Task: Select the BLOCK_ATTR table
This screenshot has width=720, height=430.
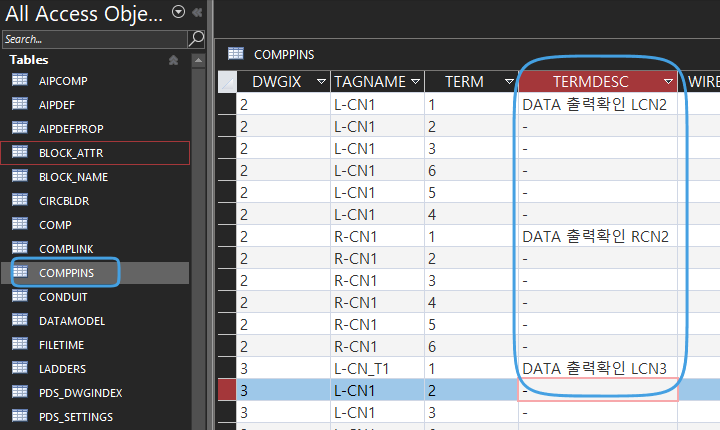Action: click(x=96, y=153)
